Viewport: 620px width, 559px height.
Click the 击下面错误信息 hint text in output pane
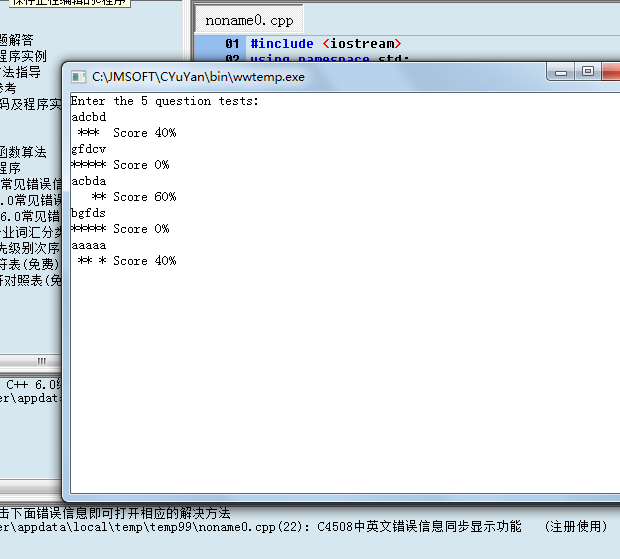[x=115, y=513]
